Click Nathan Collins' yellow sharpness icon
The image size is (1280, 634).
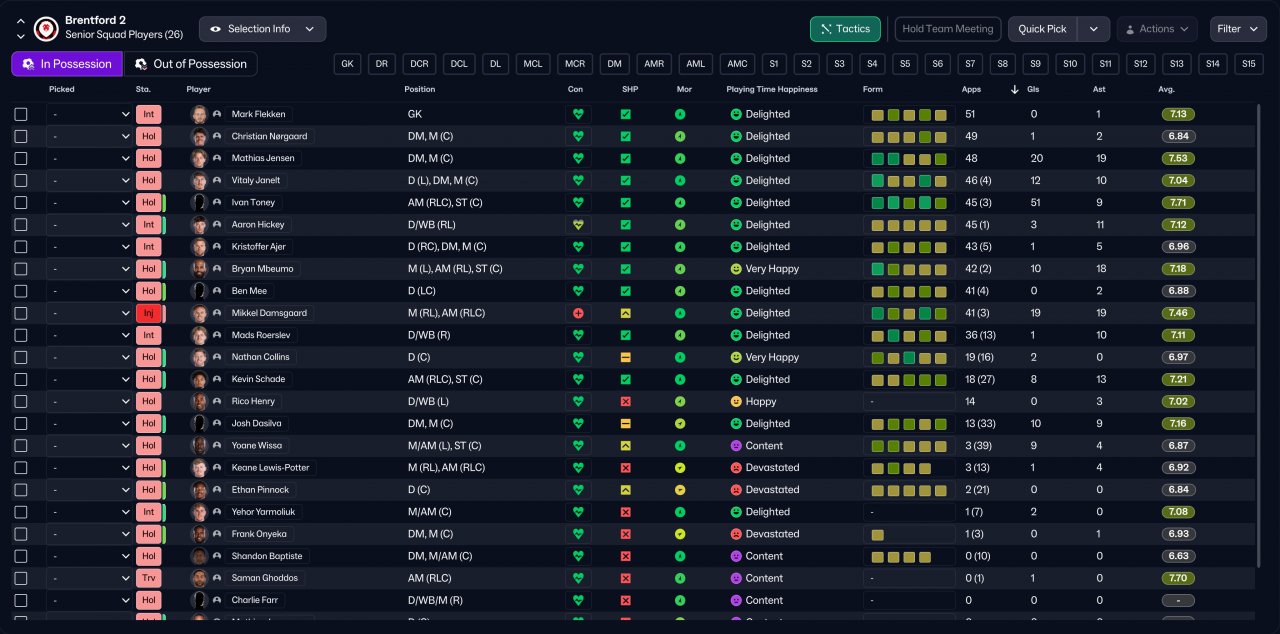(626, 357)
